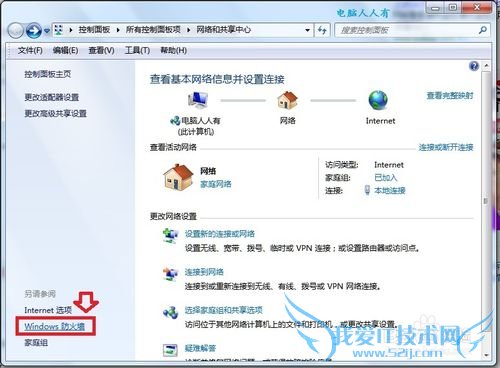
Task: Click scrollbar up arrow in content pane
Action: point(486,66)
